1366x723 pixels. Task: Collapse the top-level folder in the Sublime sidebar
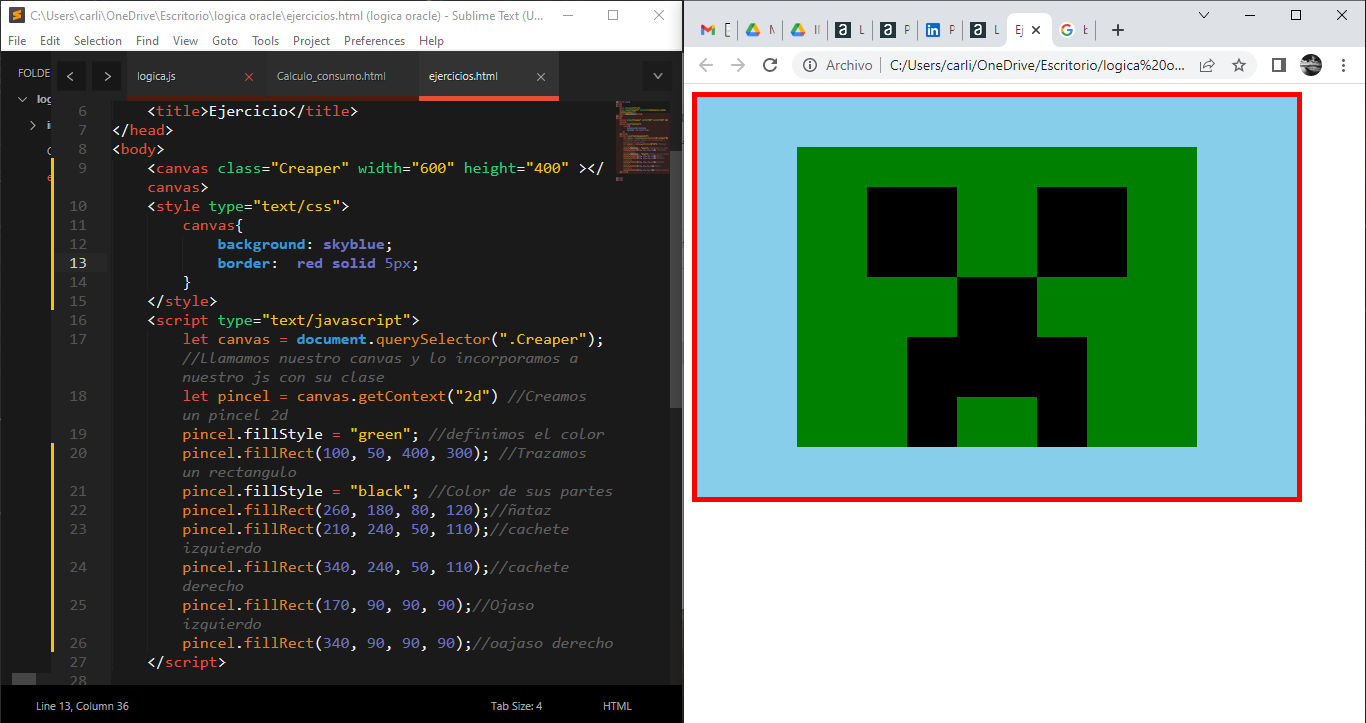23,99
